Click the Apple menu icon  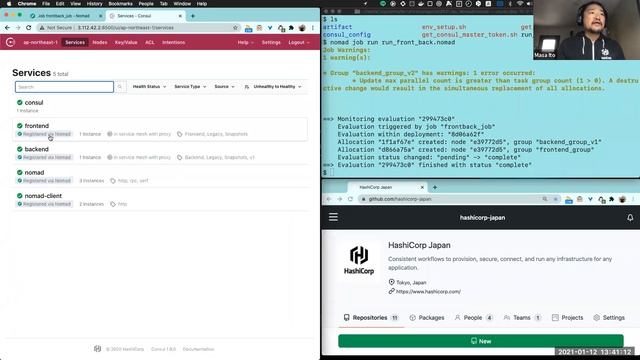click(9, 4)
